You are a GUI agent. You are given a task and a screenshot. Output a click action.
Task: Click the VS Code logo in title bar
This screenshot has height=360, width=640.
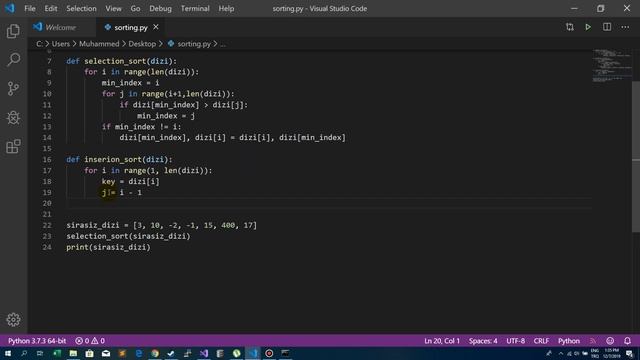[10, 8]
